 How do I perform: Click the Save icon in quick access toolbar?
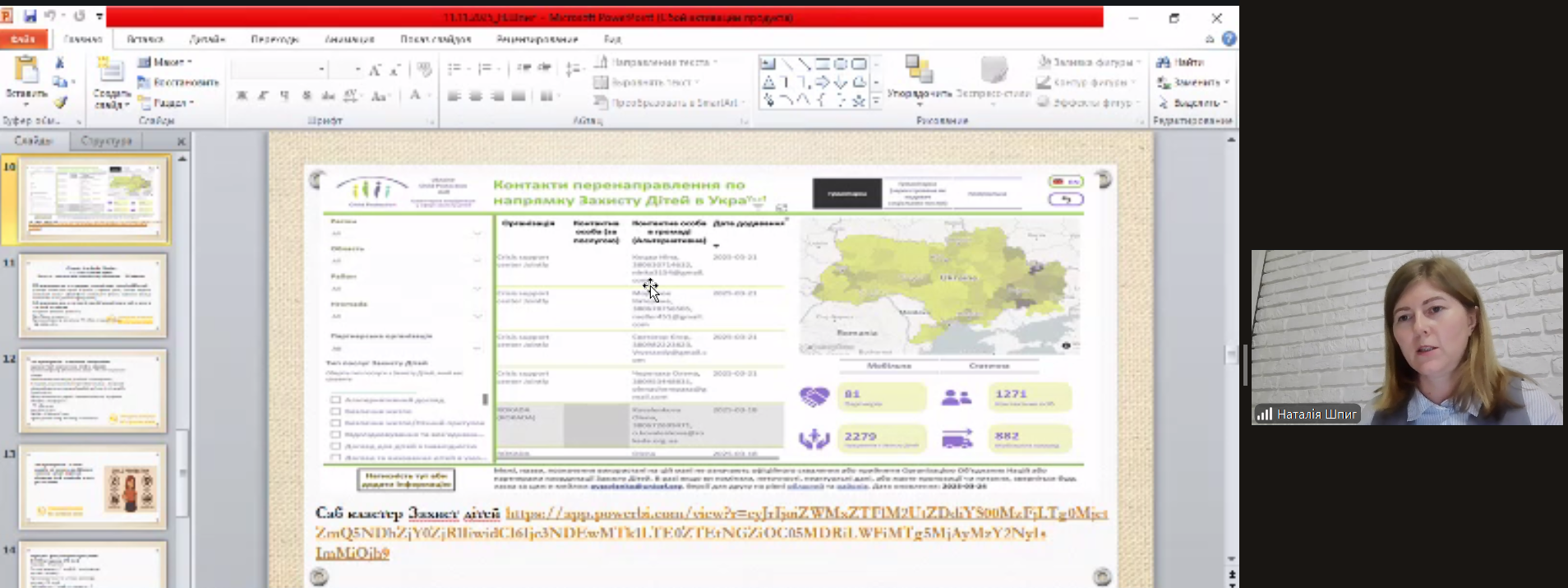click(30, 16)
